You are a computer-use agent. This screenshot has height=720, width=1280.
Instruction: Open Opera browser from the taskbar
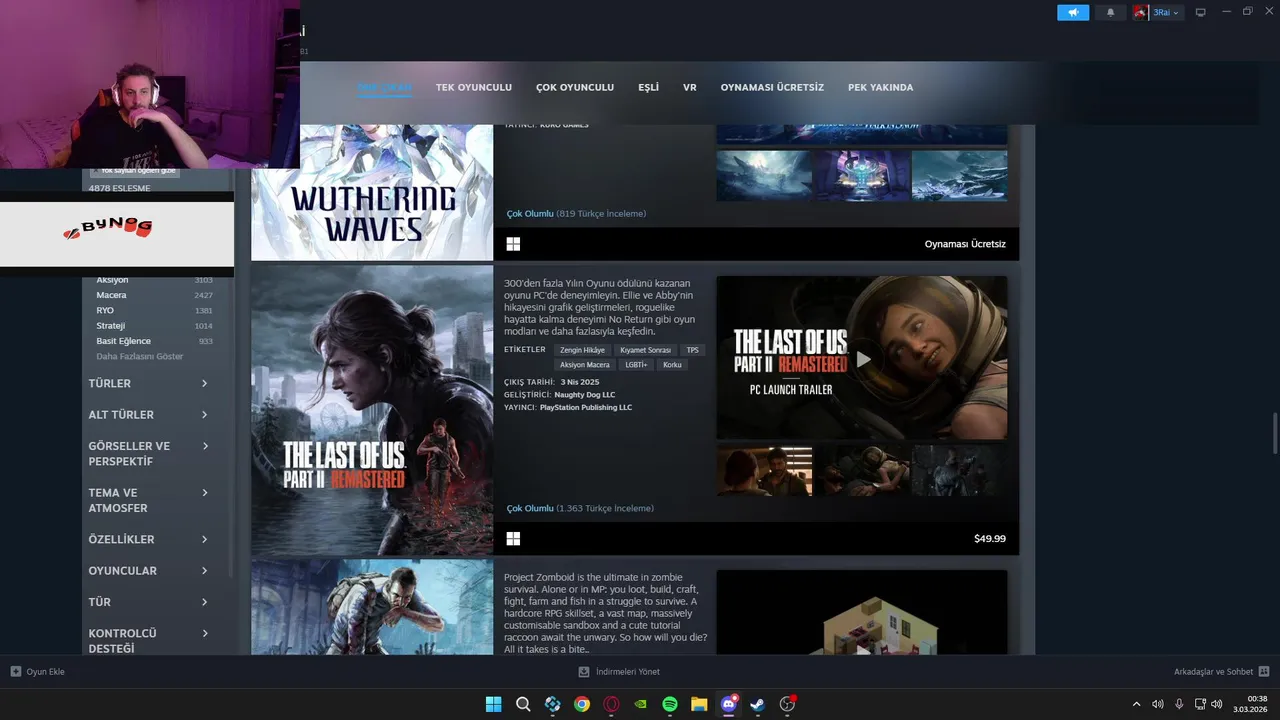coord(611,704)
